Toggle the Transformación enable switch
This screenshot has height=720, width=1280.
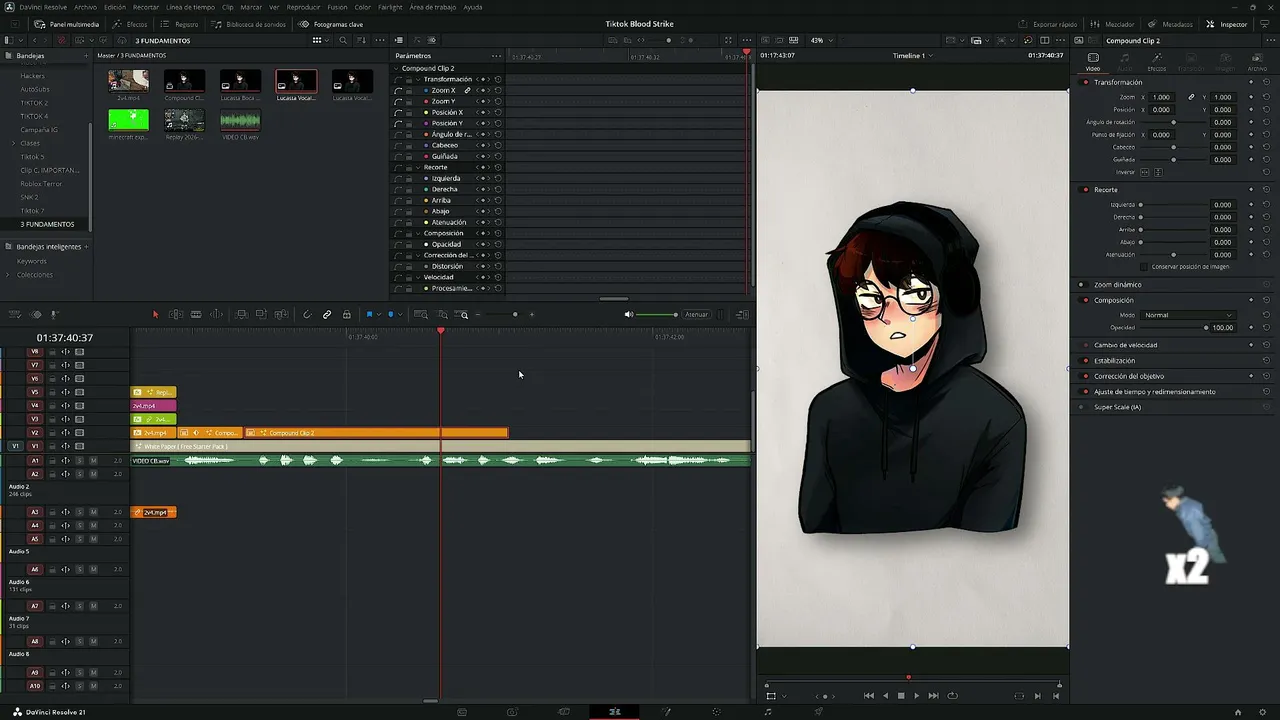(1085, 82)
